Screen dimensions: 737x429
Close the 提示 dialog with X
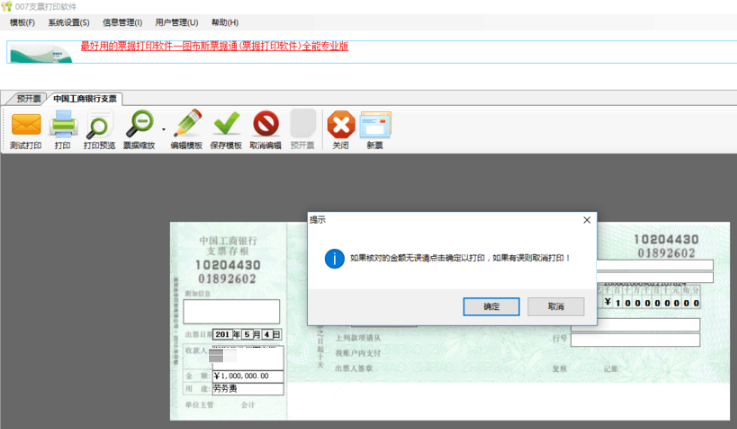pos(587,220)
